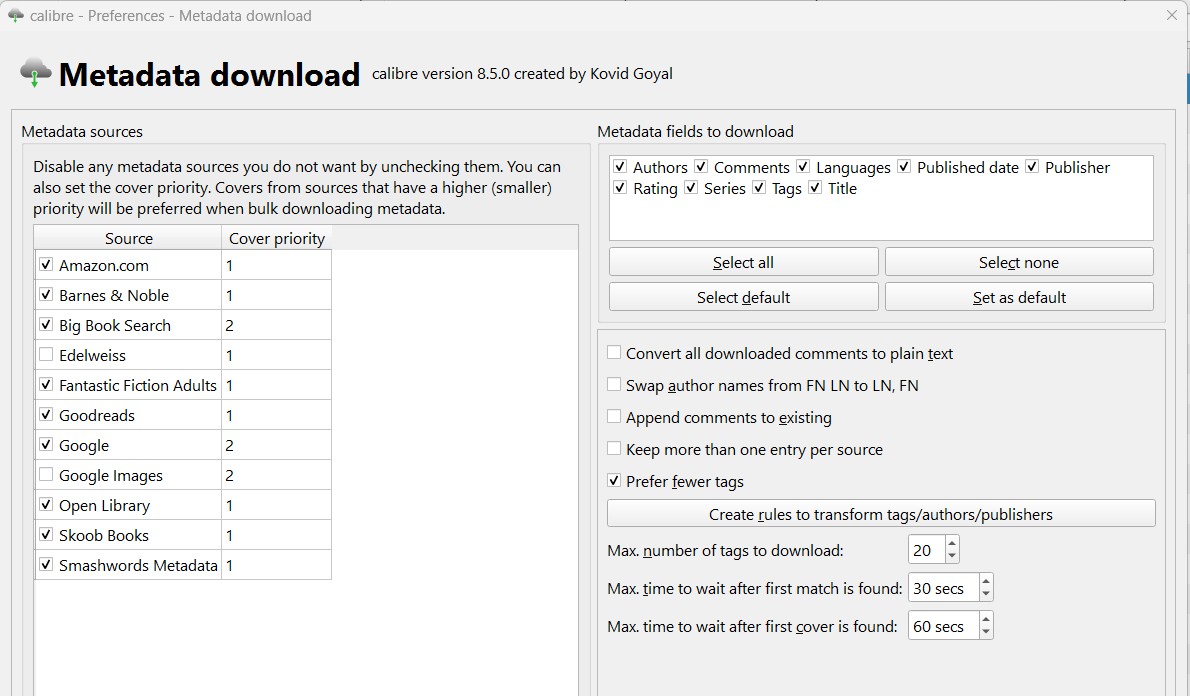Select Goodreads cover priority cell

(x=277, y=415)
